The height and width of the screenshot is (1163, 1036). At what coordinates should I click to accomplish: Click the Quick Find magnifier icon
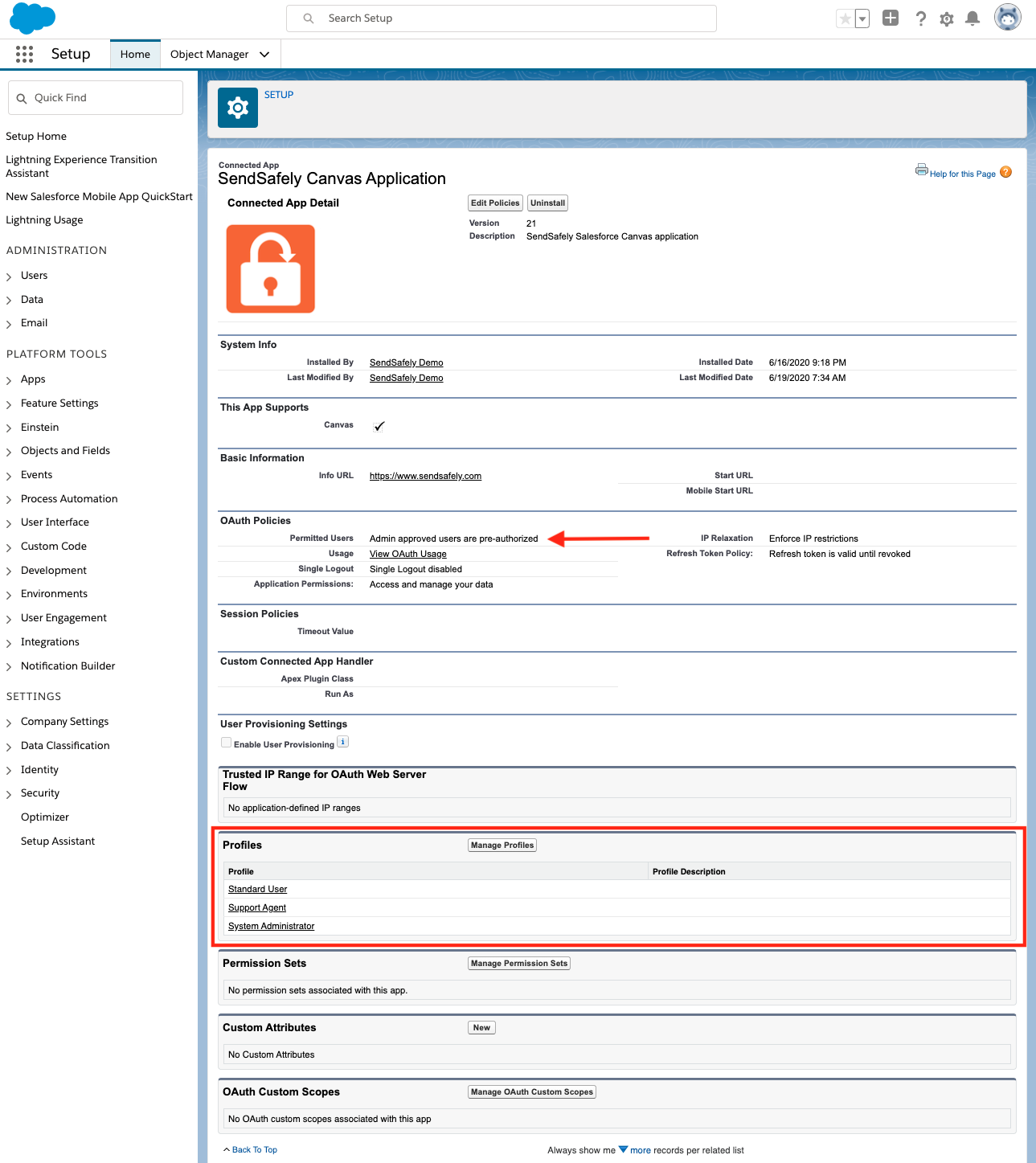coord(22,98)
